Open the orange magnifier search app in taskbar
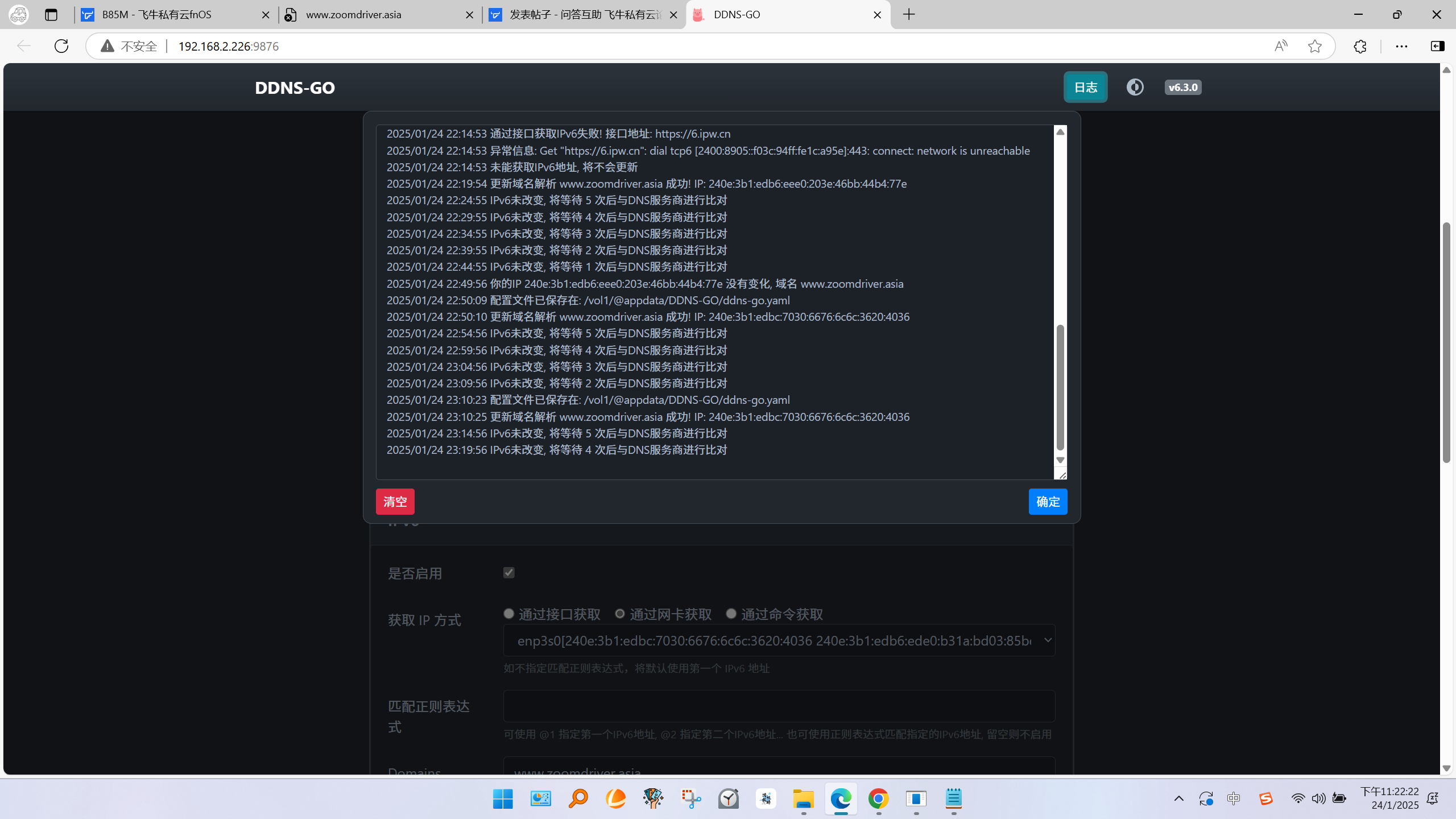The image size is (1456, 819). pyautogui.click(x=578, y=799)
